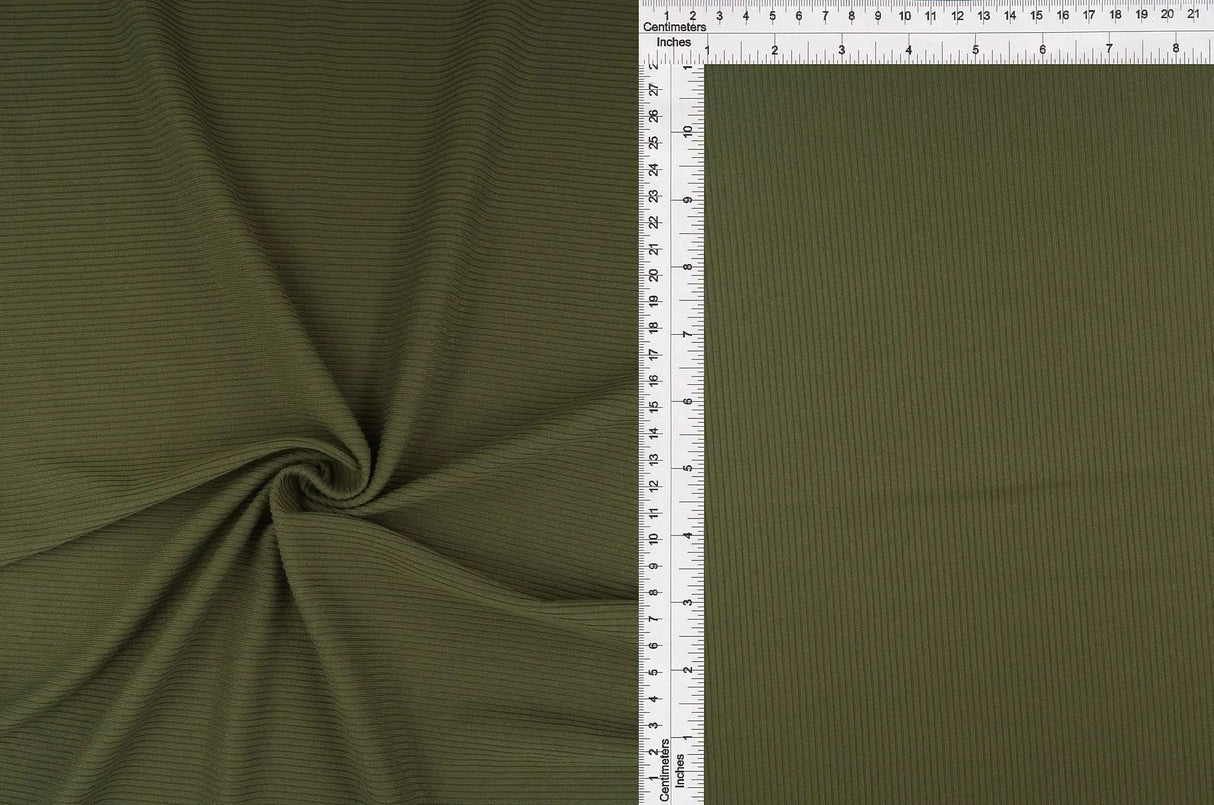
Task: Click the Centimeters label on top ruler
Action: (676, 27)
